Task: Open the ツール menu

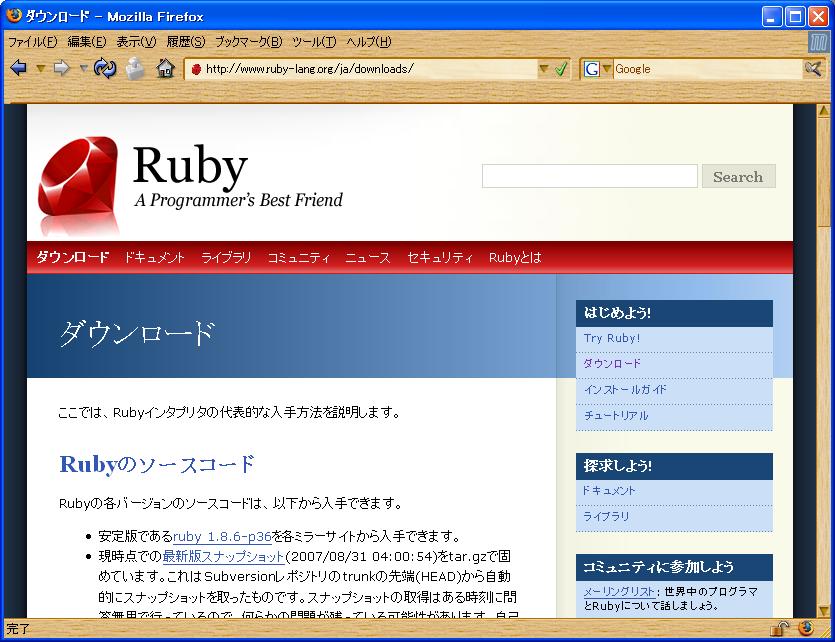Action: [x=314, y=42]
